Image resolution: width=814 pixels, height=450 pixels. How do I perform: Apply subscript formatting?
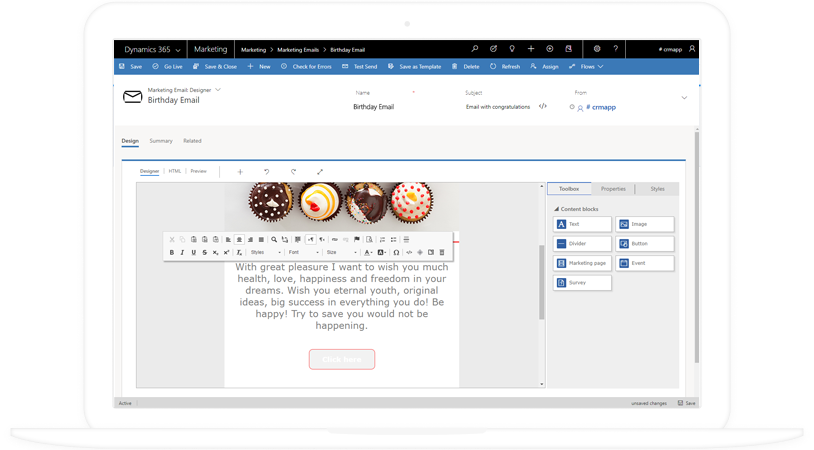[x=215, y=252]
